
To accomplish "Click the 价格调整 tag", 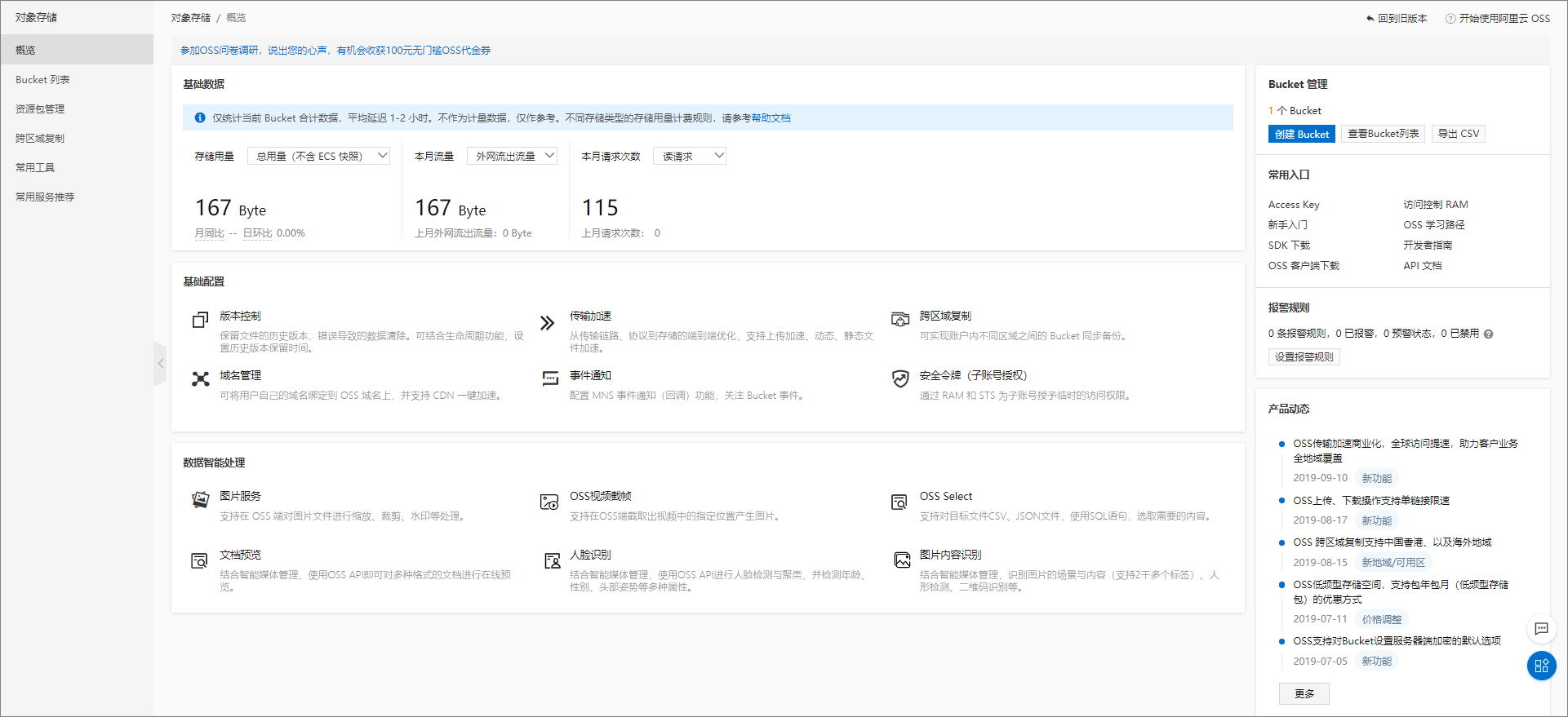I will pyautogui.click(x=1382, y=620).
